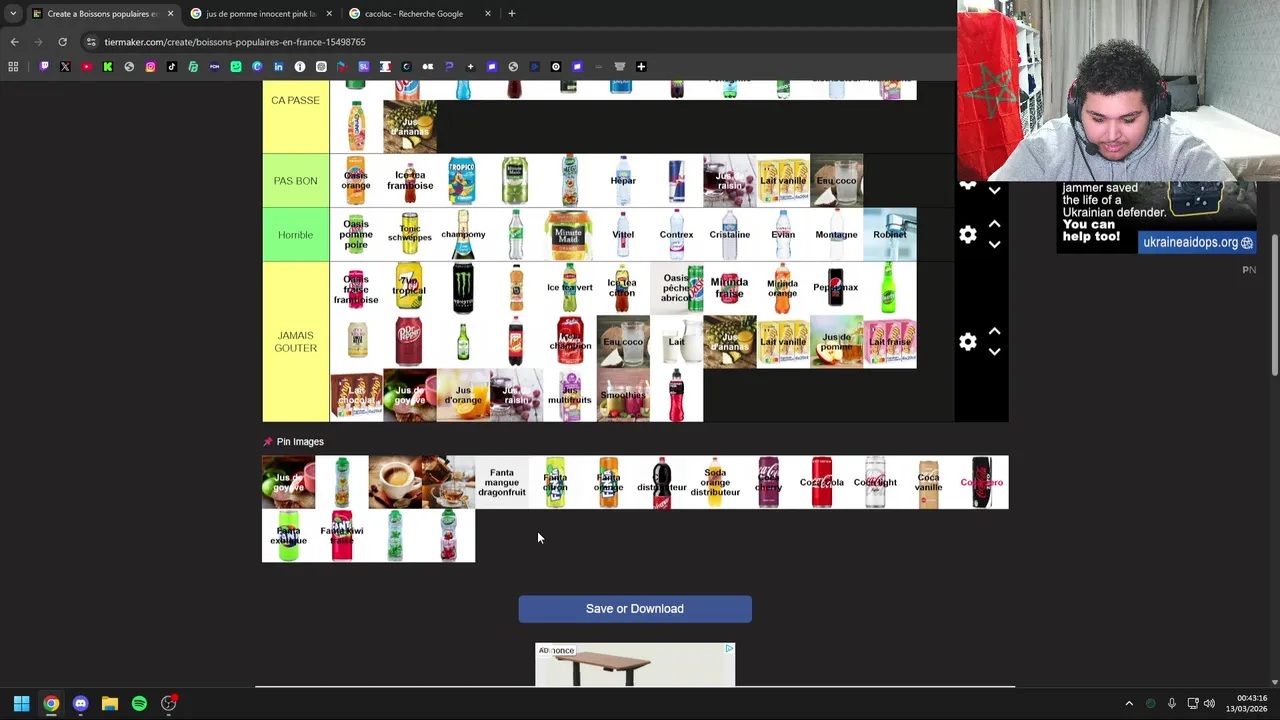View site information icon in address bar
This screenshot has height=720, width=1280.
91,42
